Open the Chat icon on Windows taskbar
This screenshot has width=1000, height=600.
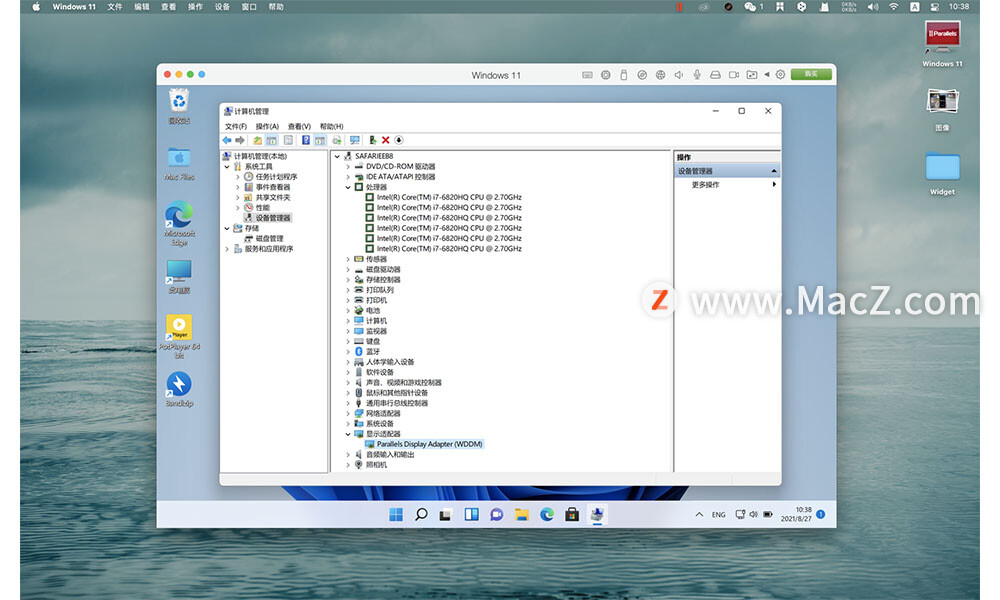click(496, 515)
